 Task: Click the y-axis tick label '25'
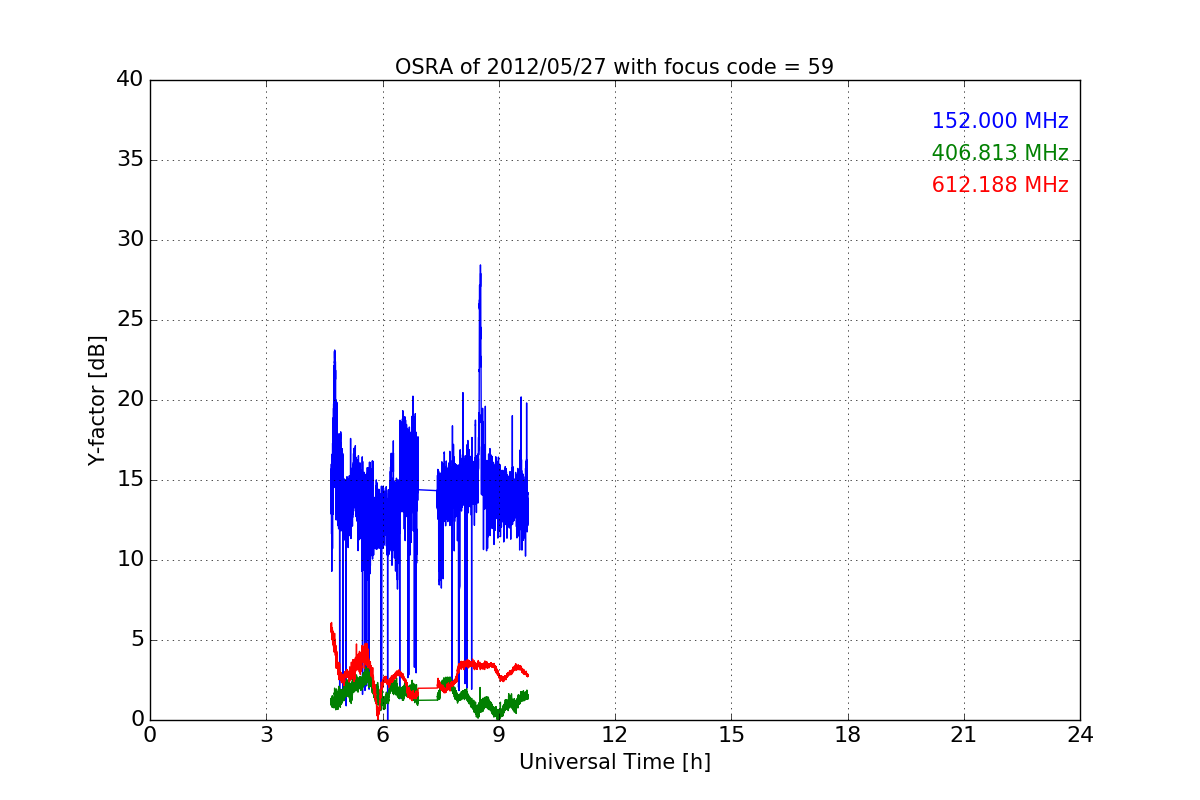(x=130, y=320)
